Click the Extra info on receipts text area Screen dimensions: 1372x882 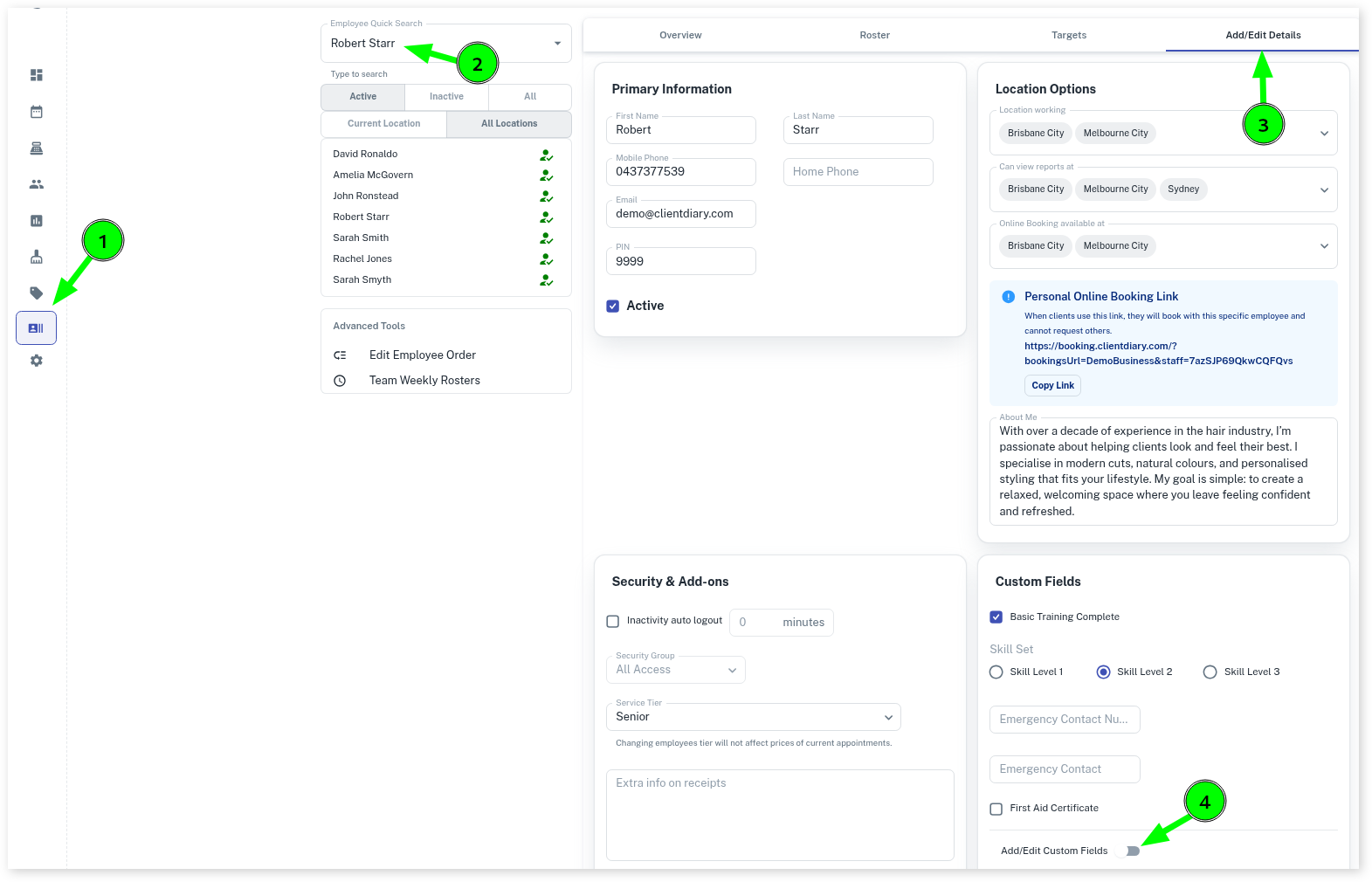[x=779, y=815]
